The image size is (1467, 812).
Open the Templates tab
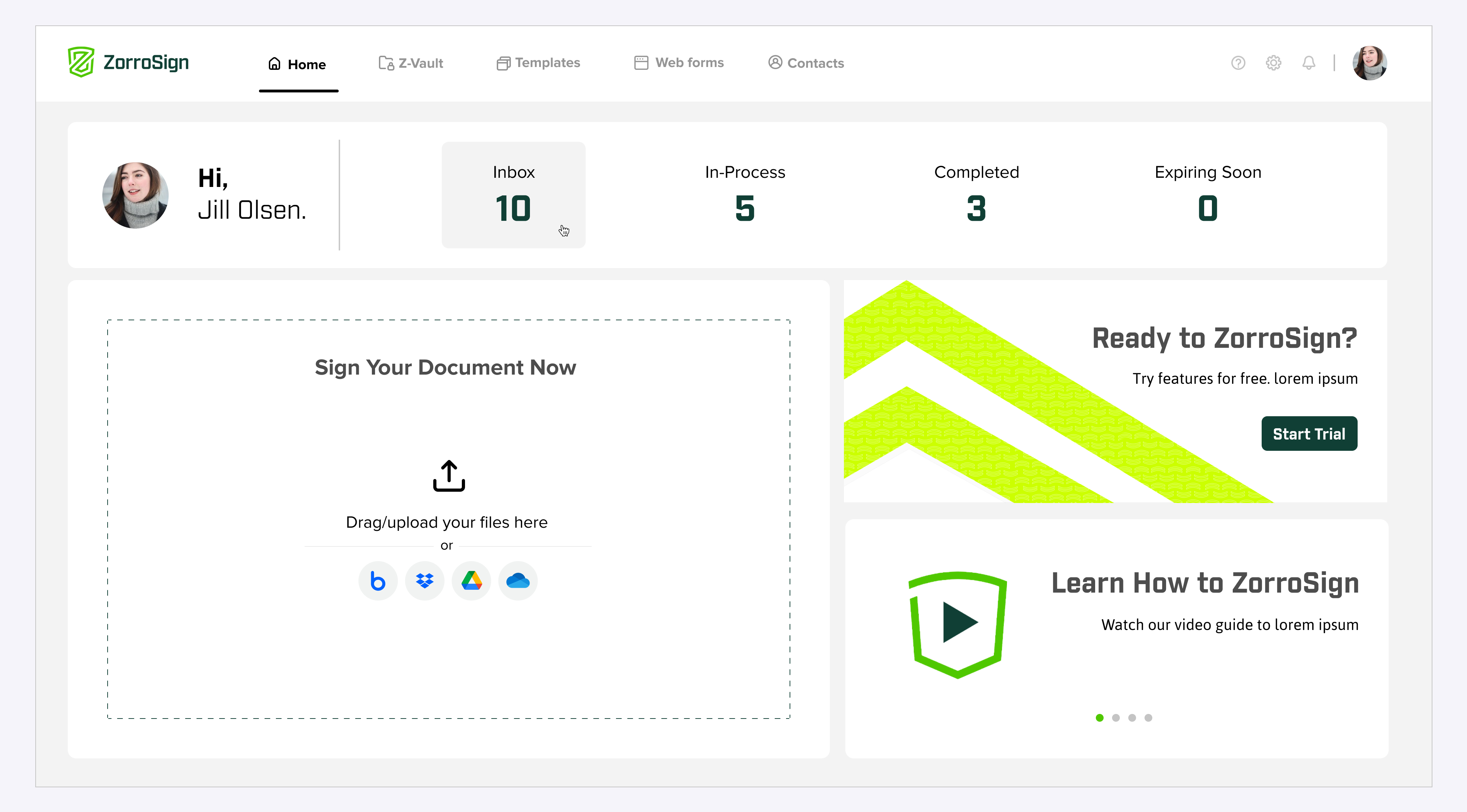click(538, 63)
